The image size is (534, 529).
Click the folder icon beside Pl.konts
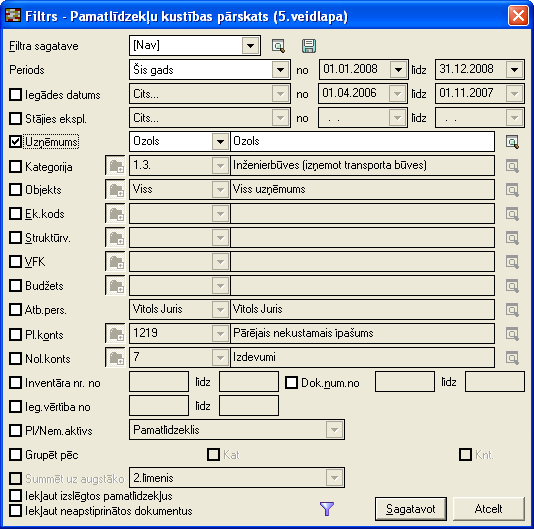pyautogui.click(x=115, y=333)
